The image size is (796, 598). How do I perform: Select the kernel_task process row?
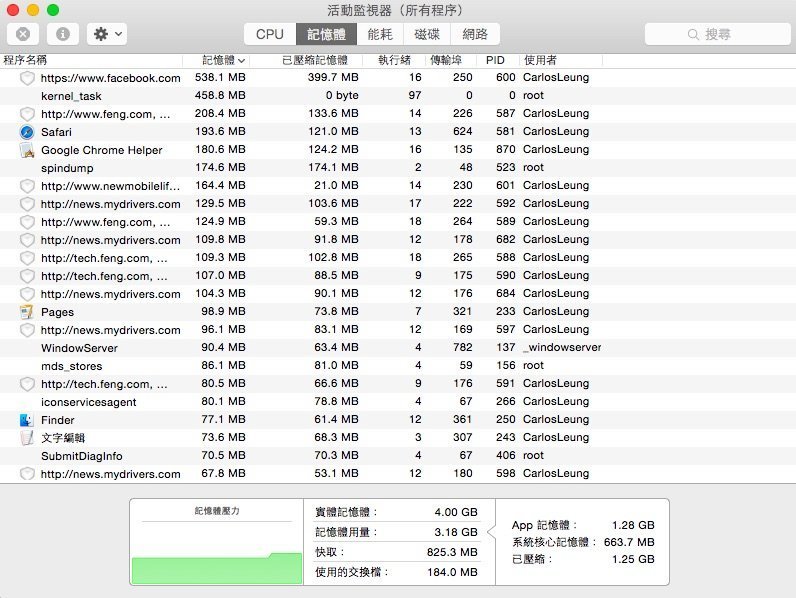pyautogui.click(x=398, y=95)
